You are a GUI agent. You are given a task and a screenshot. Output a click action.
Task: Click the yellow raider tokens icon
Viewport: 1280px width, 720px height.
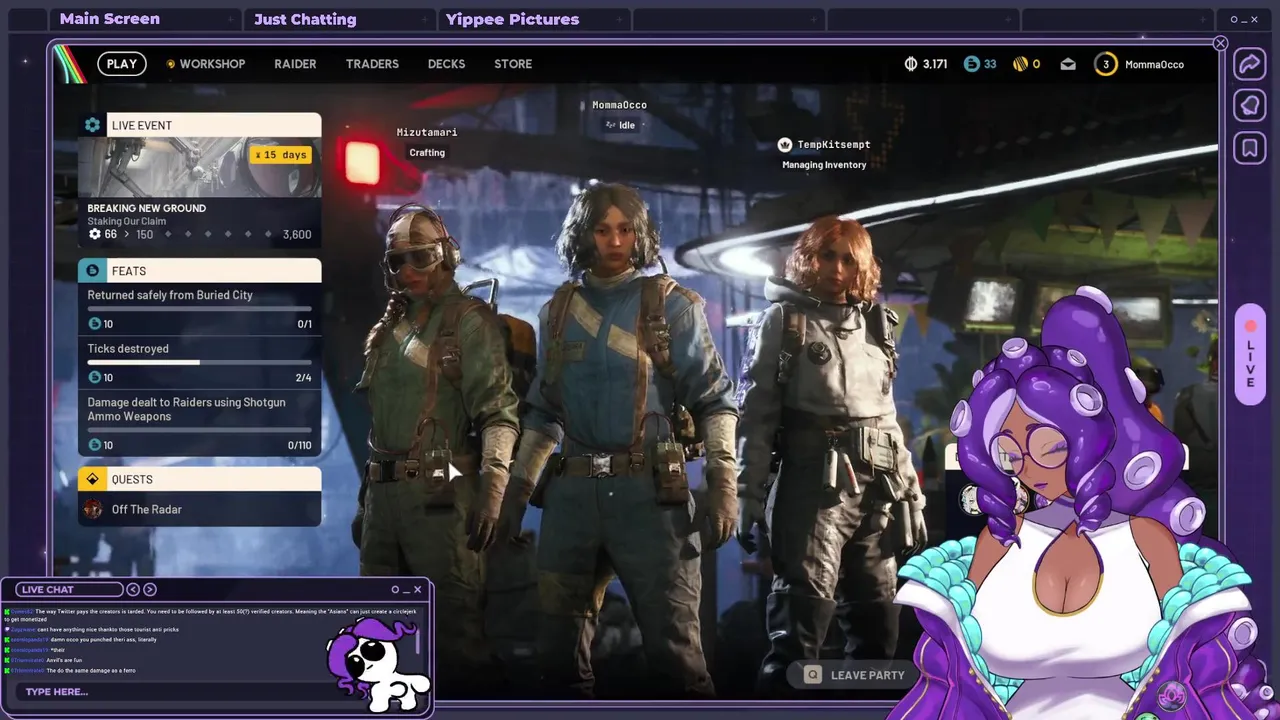click(x=1020, y=64)
